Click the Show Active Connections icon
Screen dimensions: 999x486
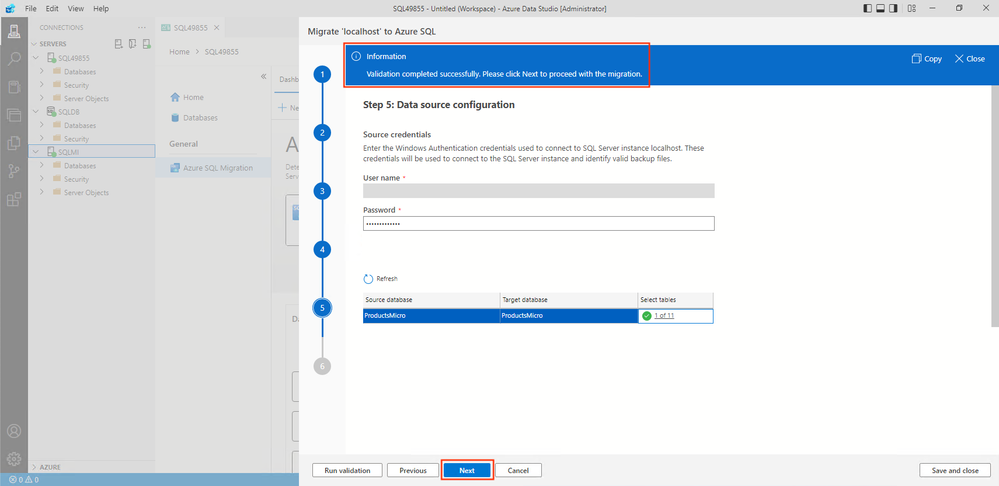coord(147,44)
